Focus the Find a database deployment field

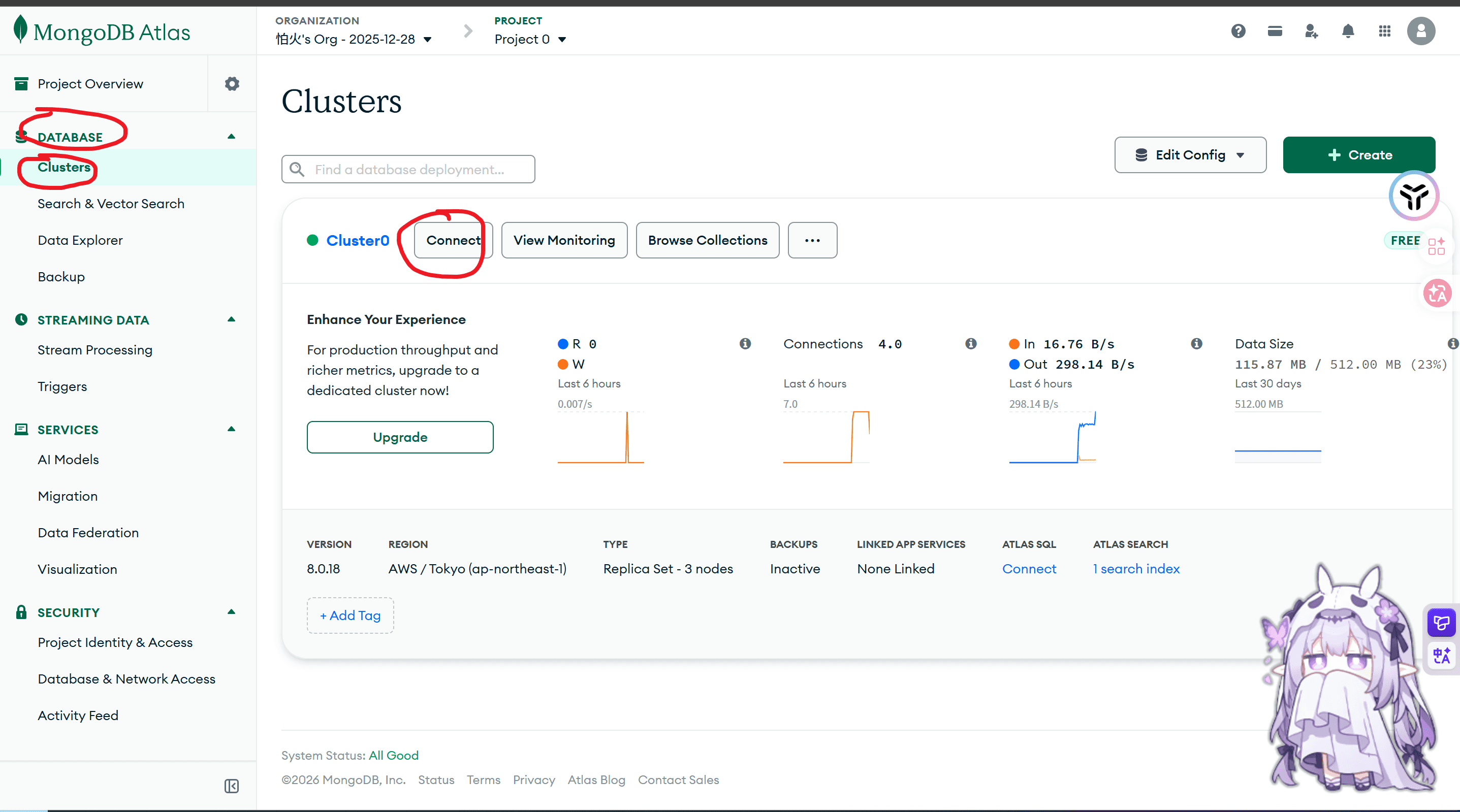[x=408, y=169]
